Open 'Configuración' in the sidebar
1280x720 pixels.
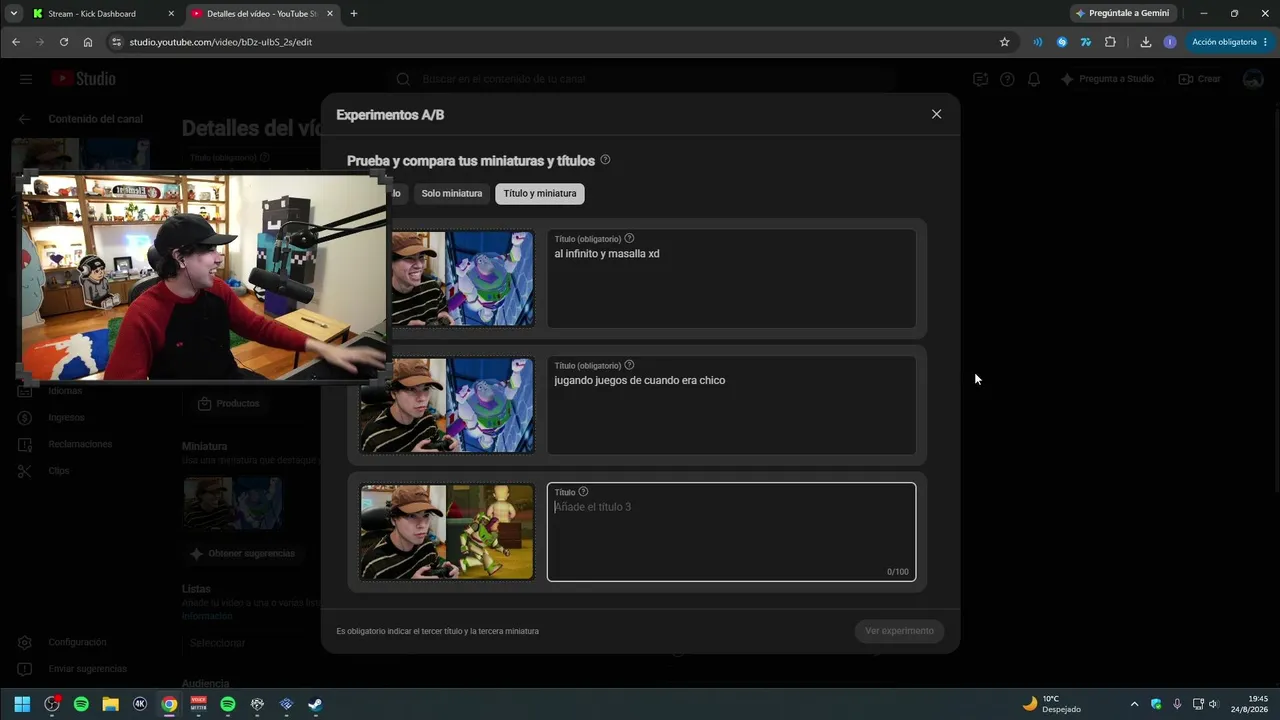tap(77, 642)
